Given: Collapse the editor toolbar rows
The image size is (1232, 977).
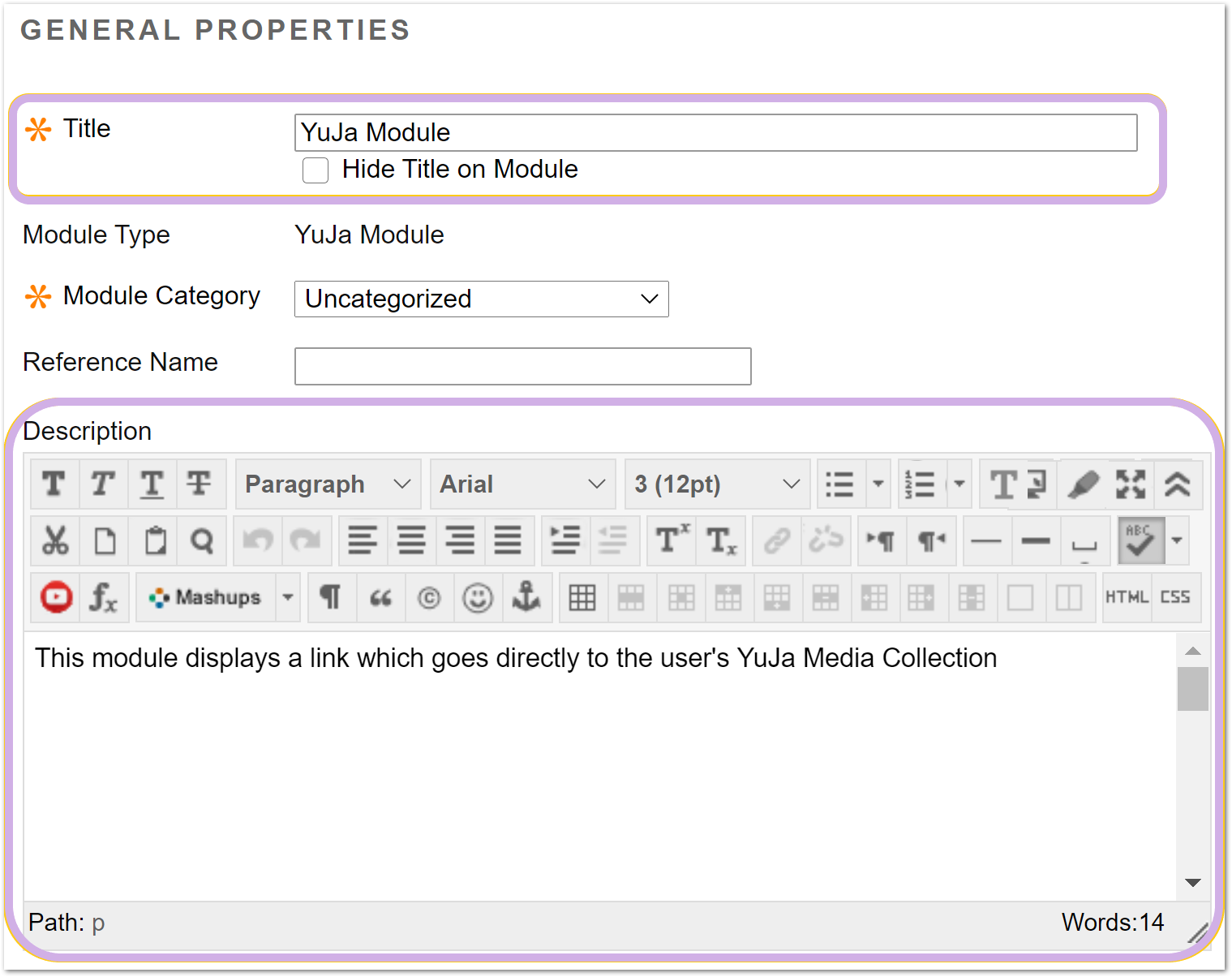Looking at the screenshot, I should pyautogui.click(x=1178, y=484).
